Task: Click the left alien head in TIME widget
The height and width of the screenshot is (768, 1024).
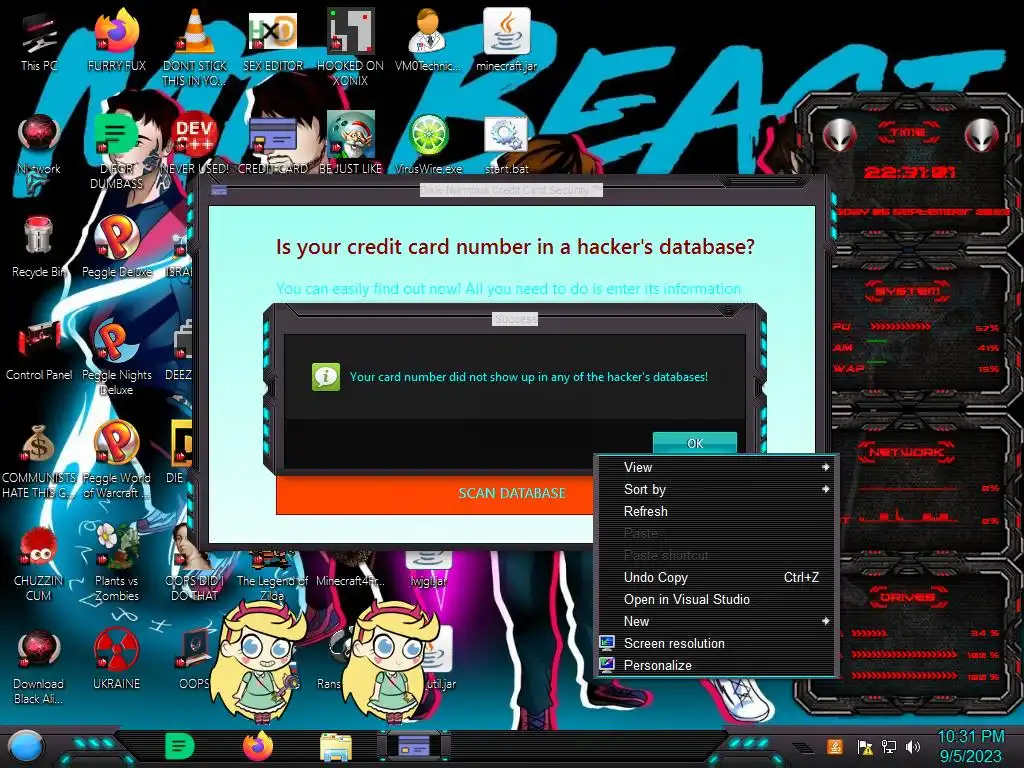Action: coord(839,136)
